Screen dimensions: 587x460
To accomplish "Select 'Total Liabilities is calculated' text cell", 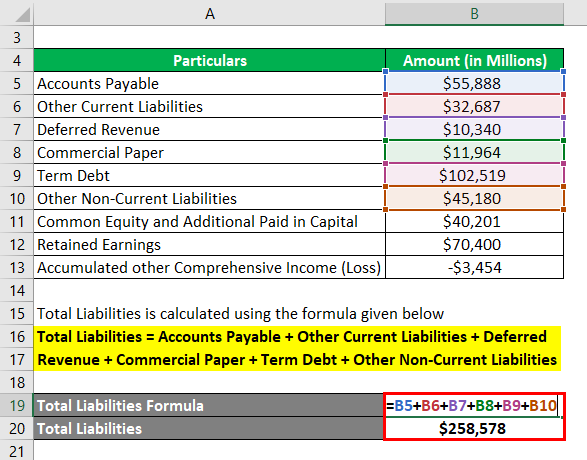I will (240, 314).
